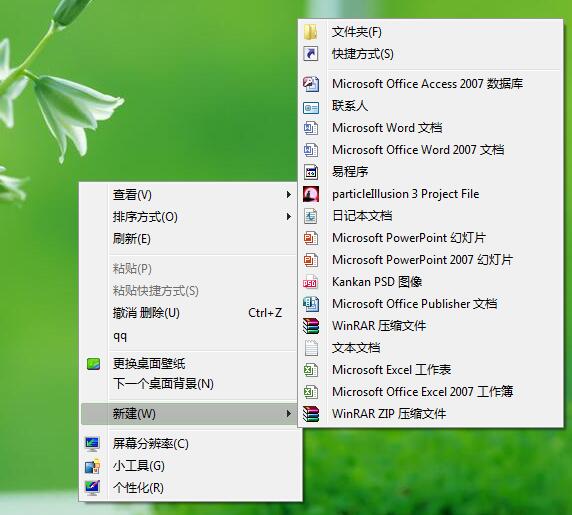Click the gadgets icon beside 小工具(G)
This screenshot has width=572, height=515.
coord(92,466)
